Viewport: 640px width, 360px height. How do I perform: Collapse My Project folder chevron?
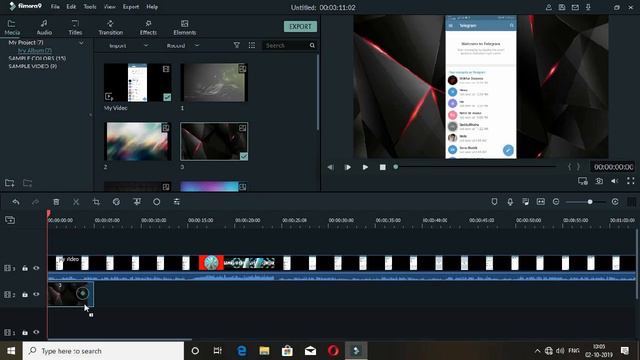(81, 42)
